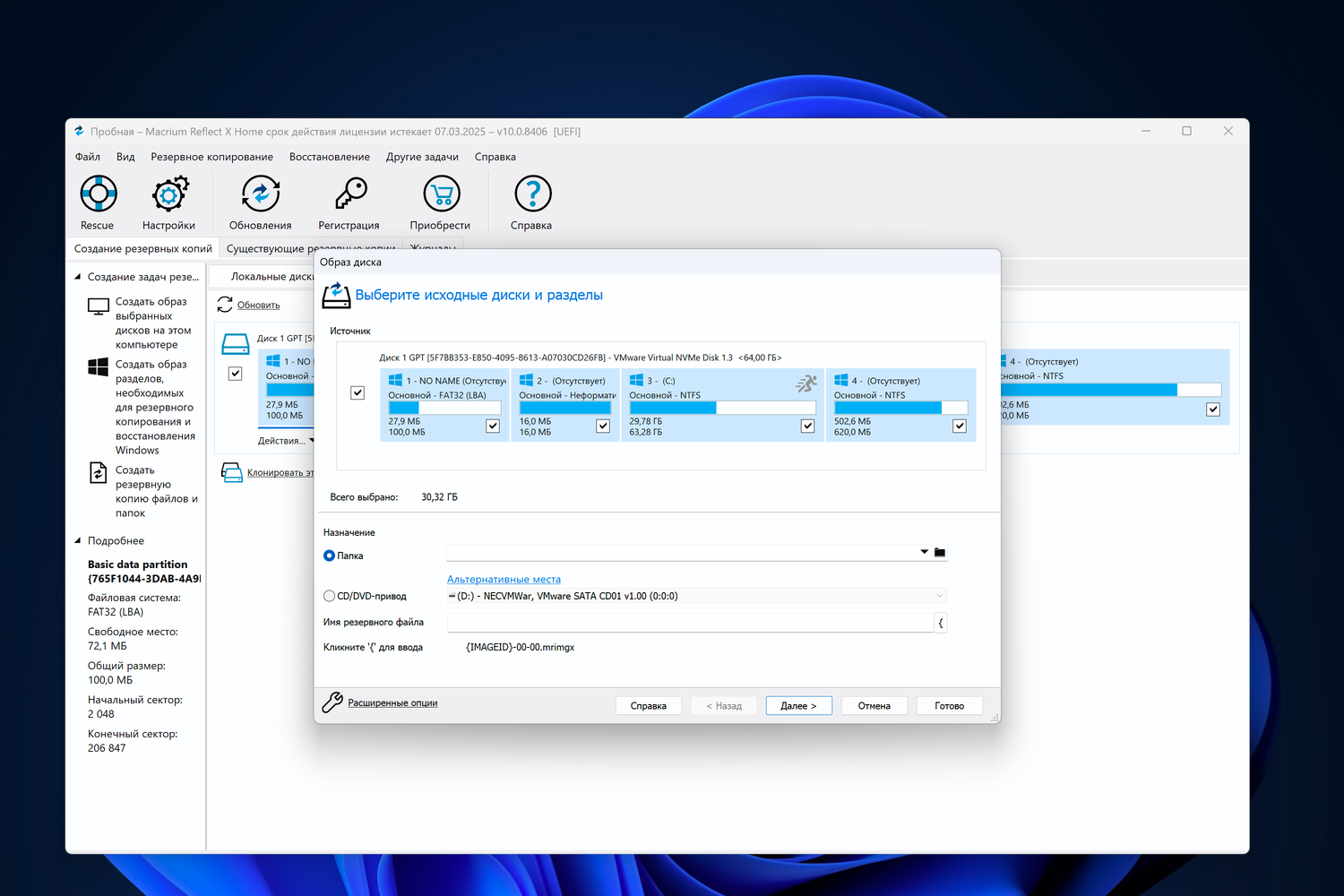The height and width of the screenshot is (896, 1344).
Task: Click the disk image icon in dialog header
Action: (336, 296)
